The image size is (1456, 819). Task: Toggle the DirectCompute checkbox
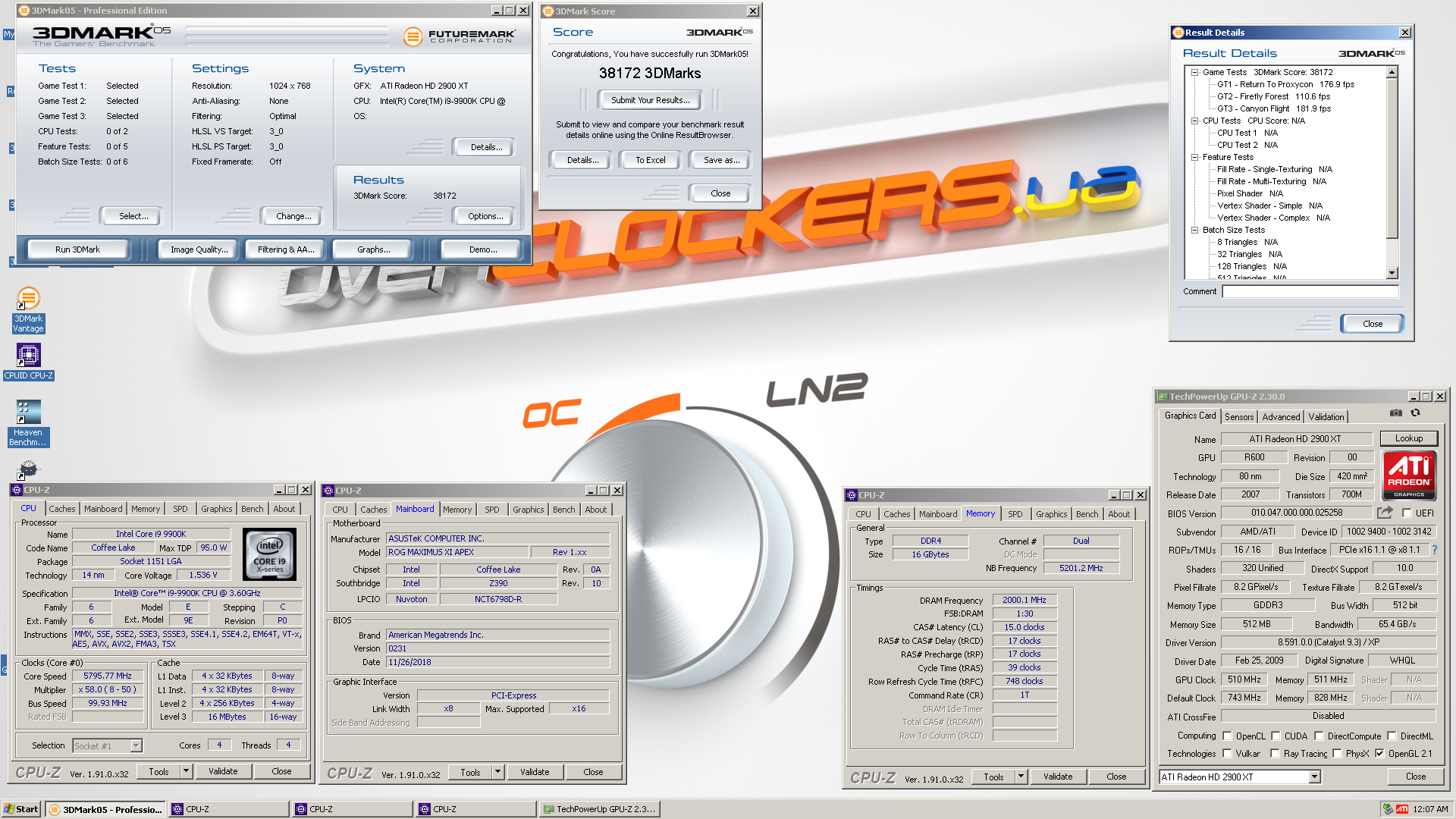click(1319, 736)
